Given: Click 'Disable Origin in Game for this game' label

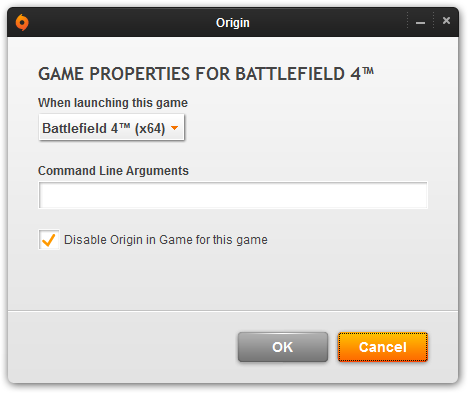Looking at the screenshot, I should pyautogui.click(x=166, y=240).
